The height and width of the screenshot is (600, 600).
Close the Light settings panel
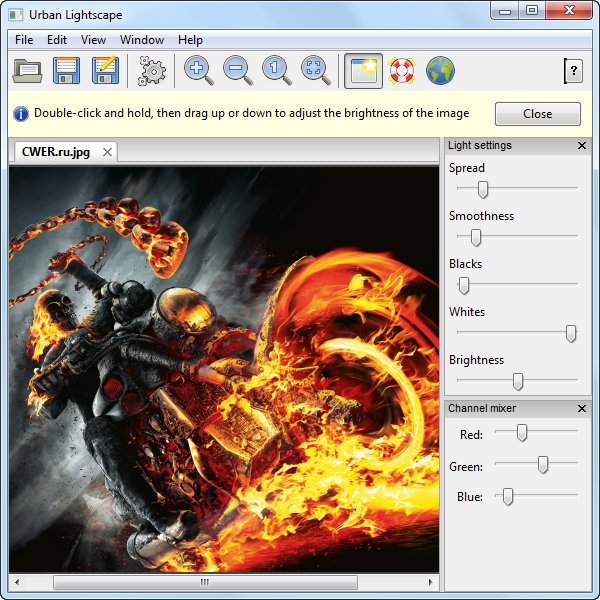582,146
